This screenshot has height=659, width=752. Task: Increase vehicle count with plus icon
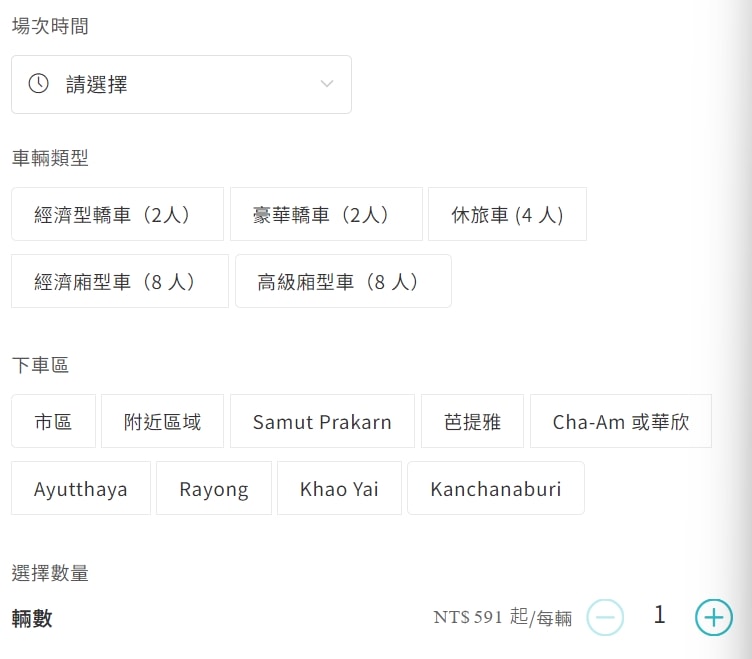(714, 617)
